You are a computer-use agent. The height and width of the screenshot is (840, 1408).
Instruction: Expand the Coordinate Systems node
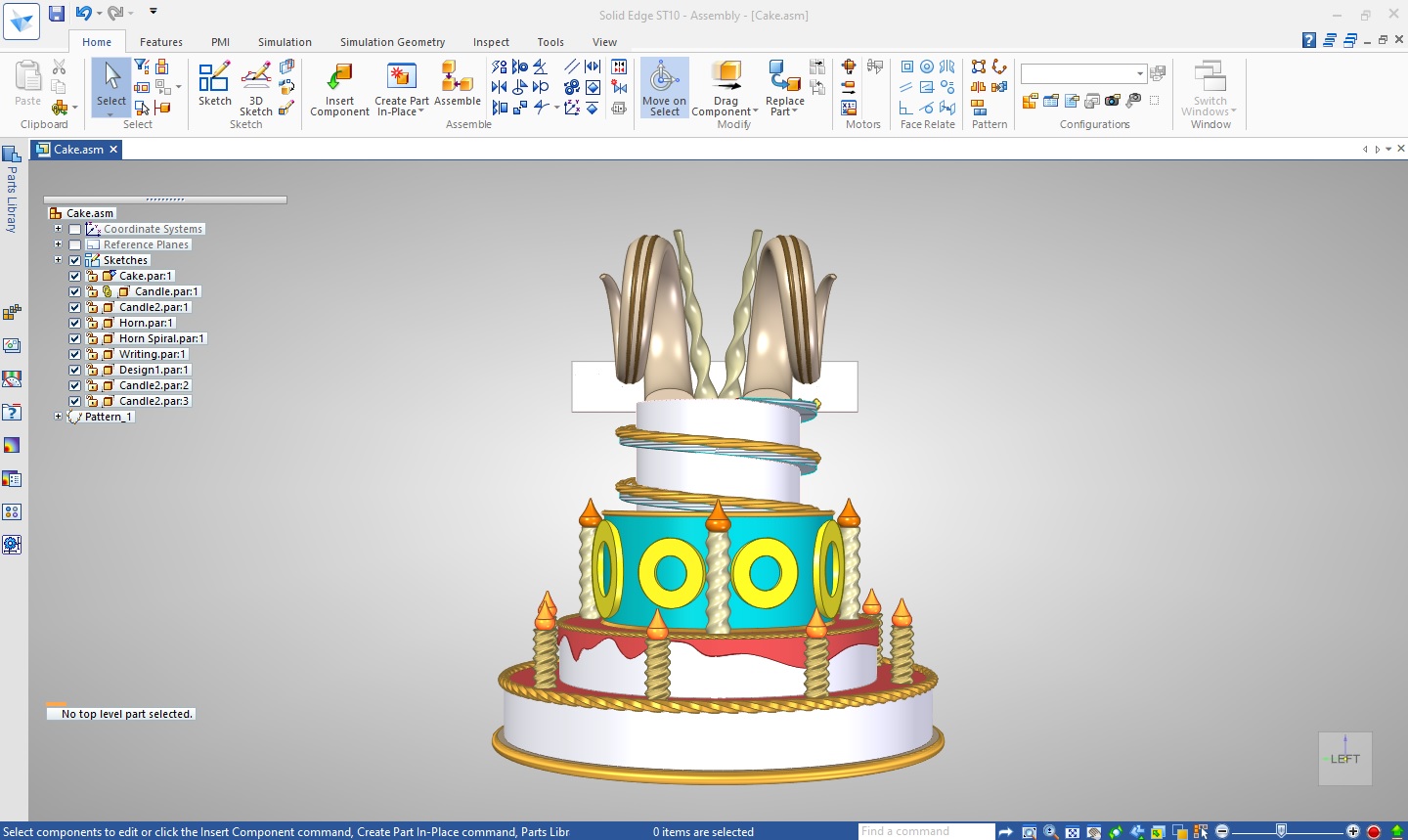[x=58, y=229]
